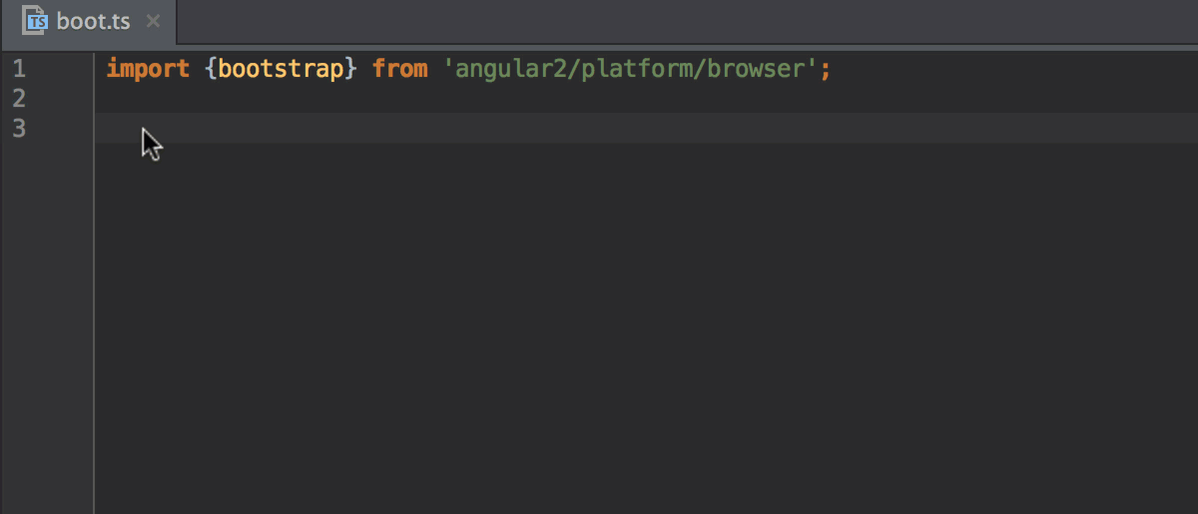This screenshot has width=1198, height=514.
Task: Click the TypeScript file icon on boot.ts tab
Action: click(36, 21)
